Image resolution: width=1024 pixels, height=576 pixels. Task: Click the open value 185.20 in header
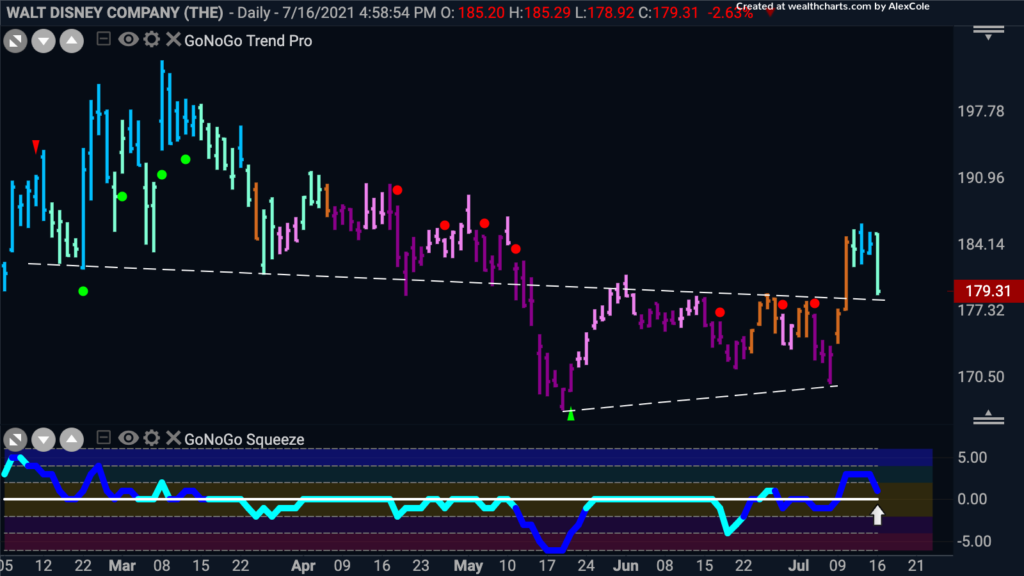point(481,13)
